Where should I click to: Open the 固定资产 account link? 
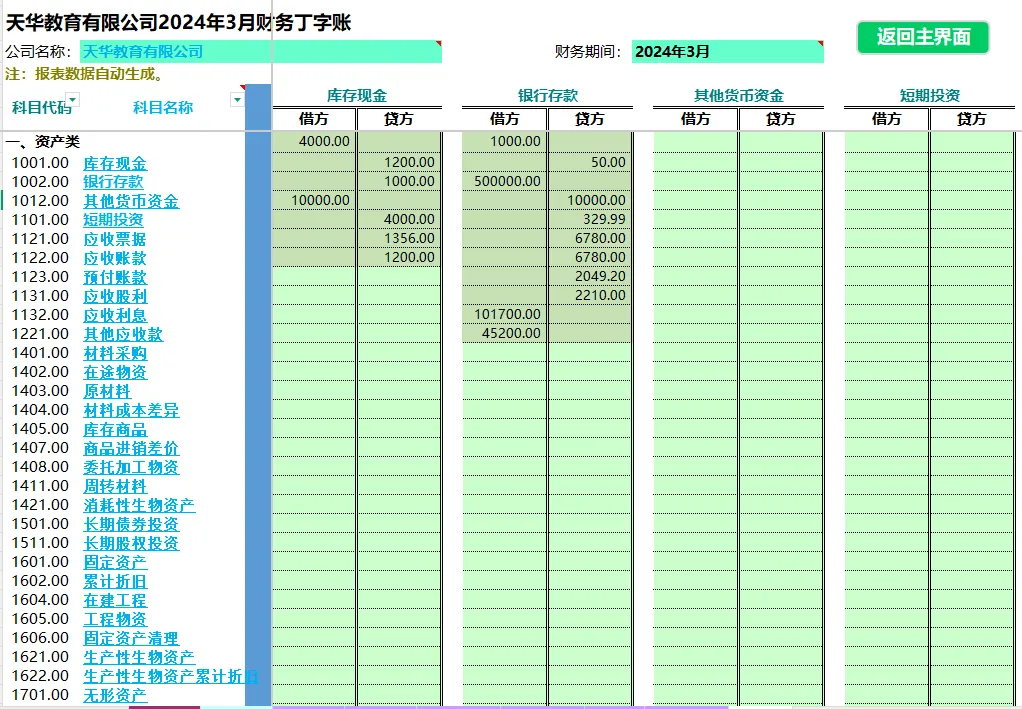[115, 561]
